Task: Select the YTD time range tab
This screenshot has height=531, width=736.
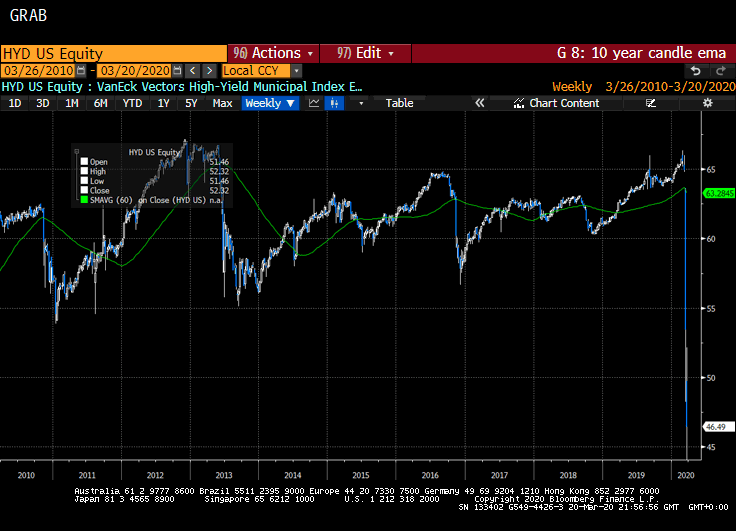Action: tap(132, 103)
